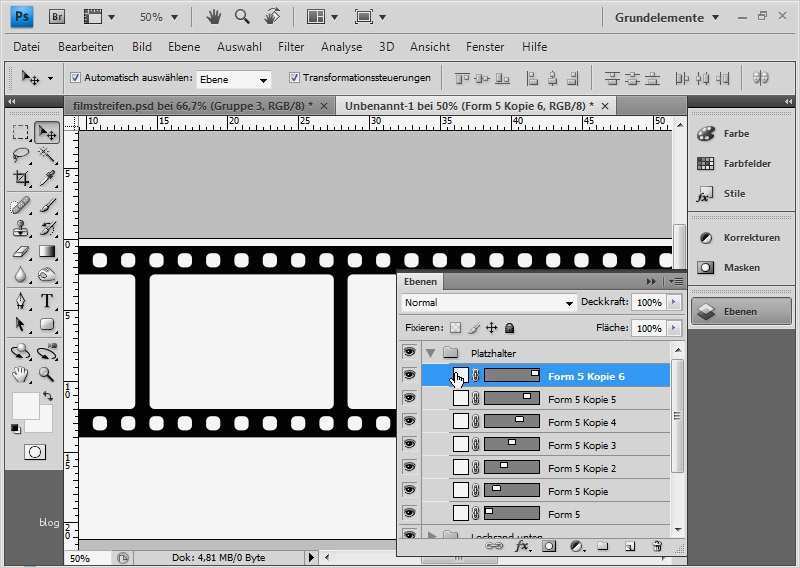The height and width of the screenshot is (568, 800).
Task: Select the Magic Wand tool
Action: pyautogui.click(x=47, y=155)
